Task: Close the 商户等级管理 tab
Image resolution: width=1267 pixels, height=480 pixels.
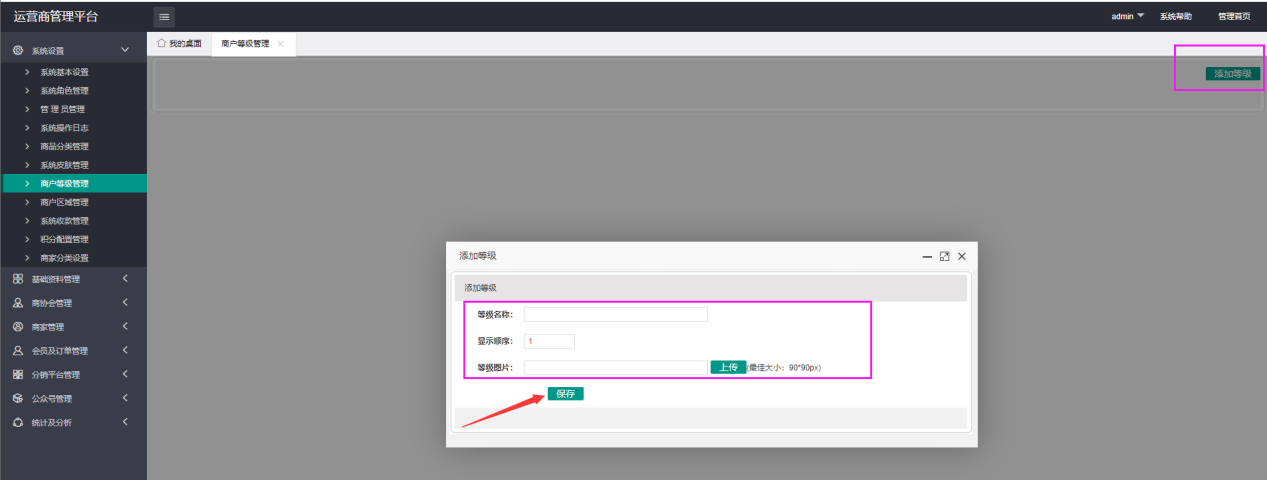Action: click(x=281, y=44)
